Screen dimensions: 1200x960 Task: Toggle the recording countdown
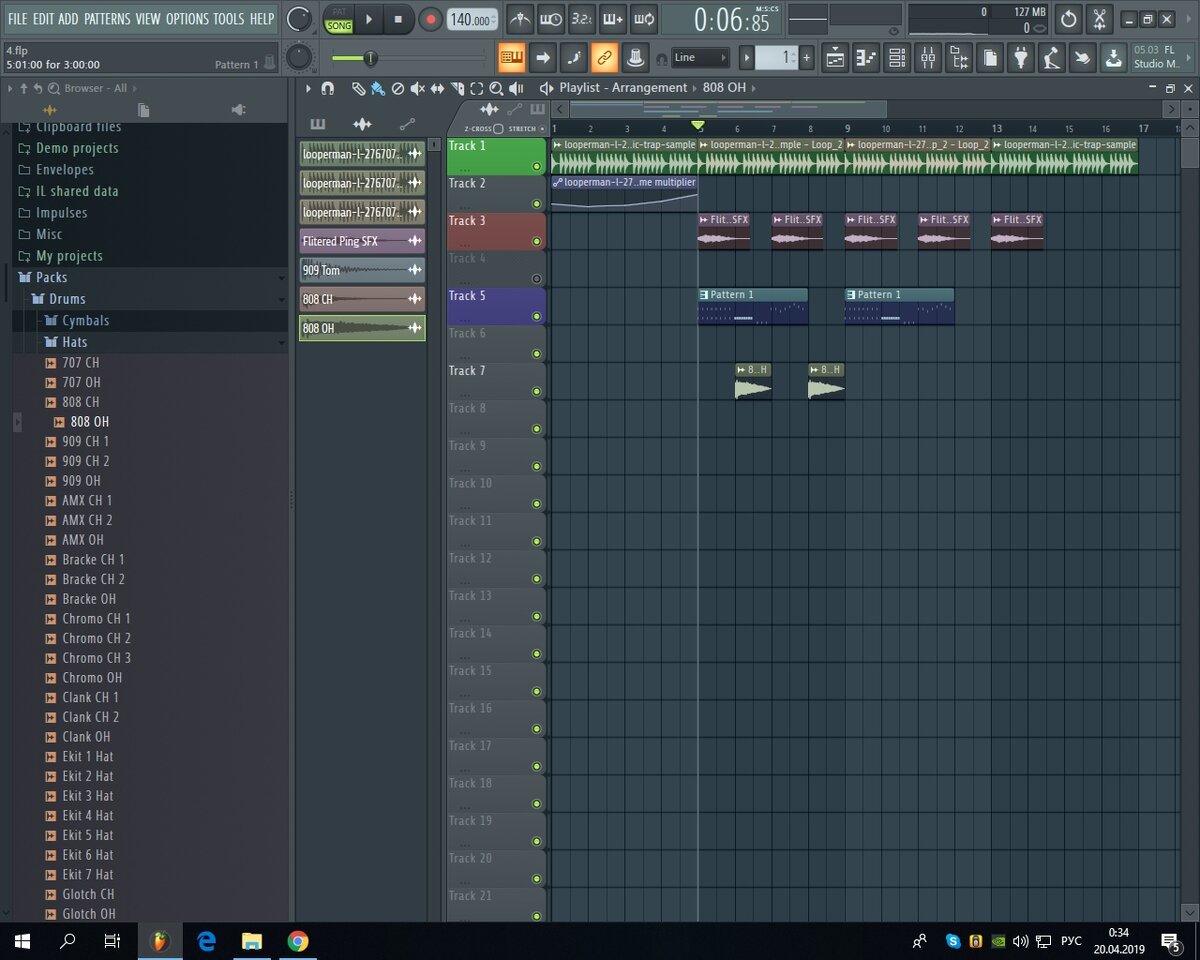582,18
